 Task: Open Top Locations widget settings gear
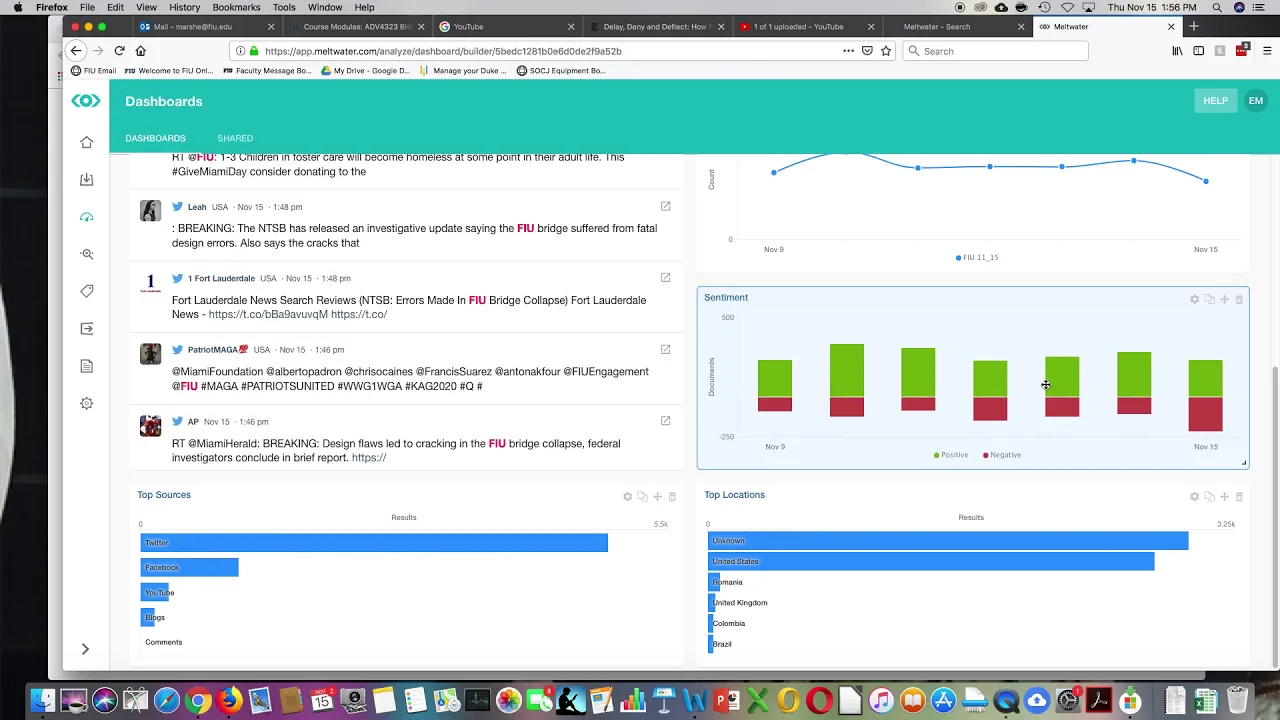pyautogui.click(x=1194, y=496)
